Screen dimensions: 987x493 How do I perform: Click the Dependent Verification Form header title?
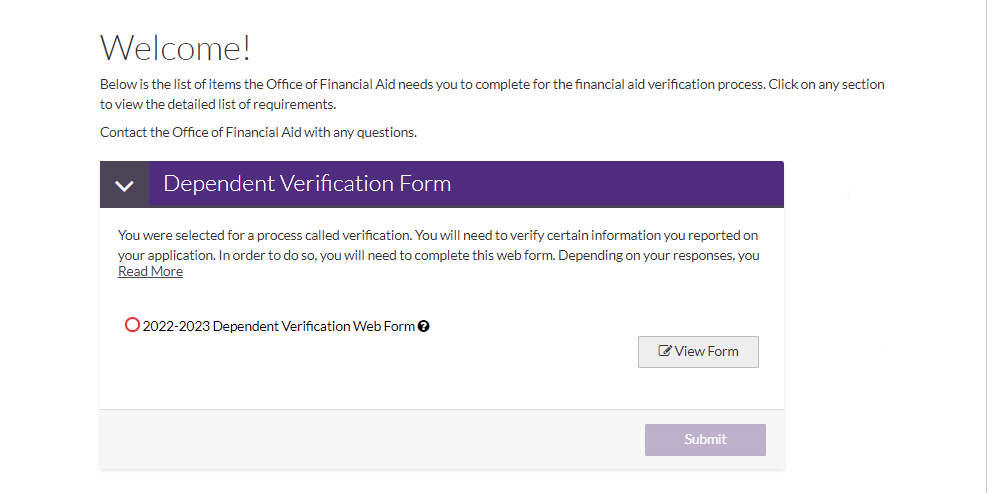pyautogui.click(x=307, y=184)
